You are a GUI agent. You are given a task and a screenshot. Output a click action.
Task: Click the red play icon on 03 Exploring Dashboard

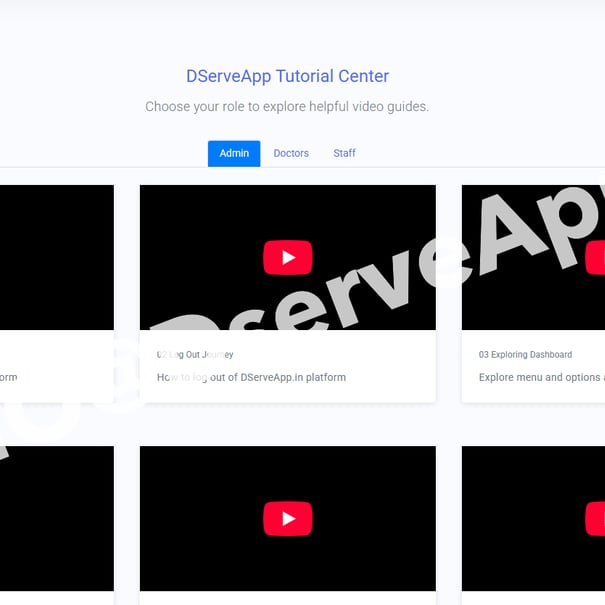(595, 257)
